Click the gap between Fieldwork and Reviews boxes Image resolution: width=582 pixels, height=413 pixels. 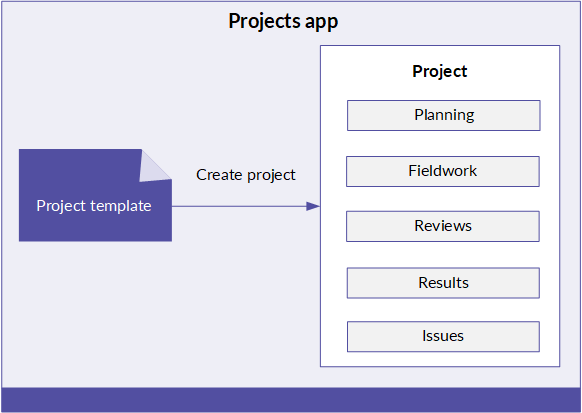pos(443,199)
